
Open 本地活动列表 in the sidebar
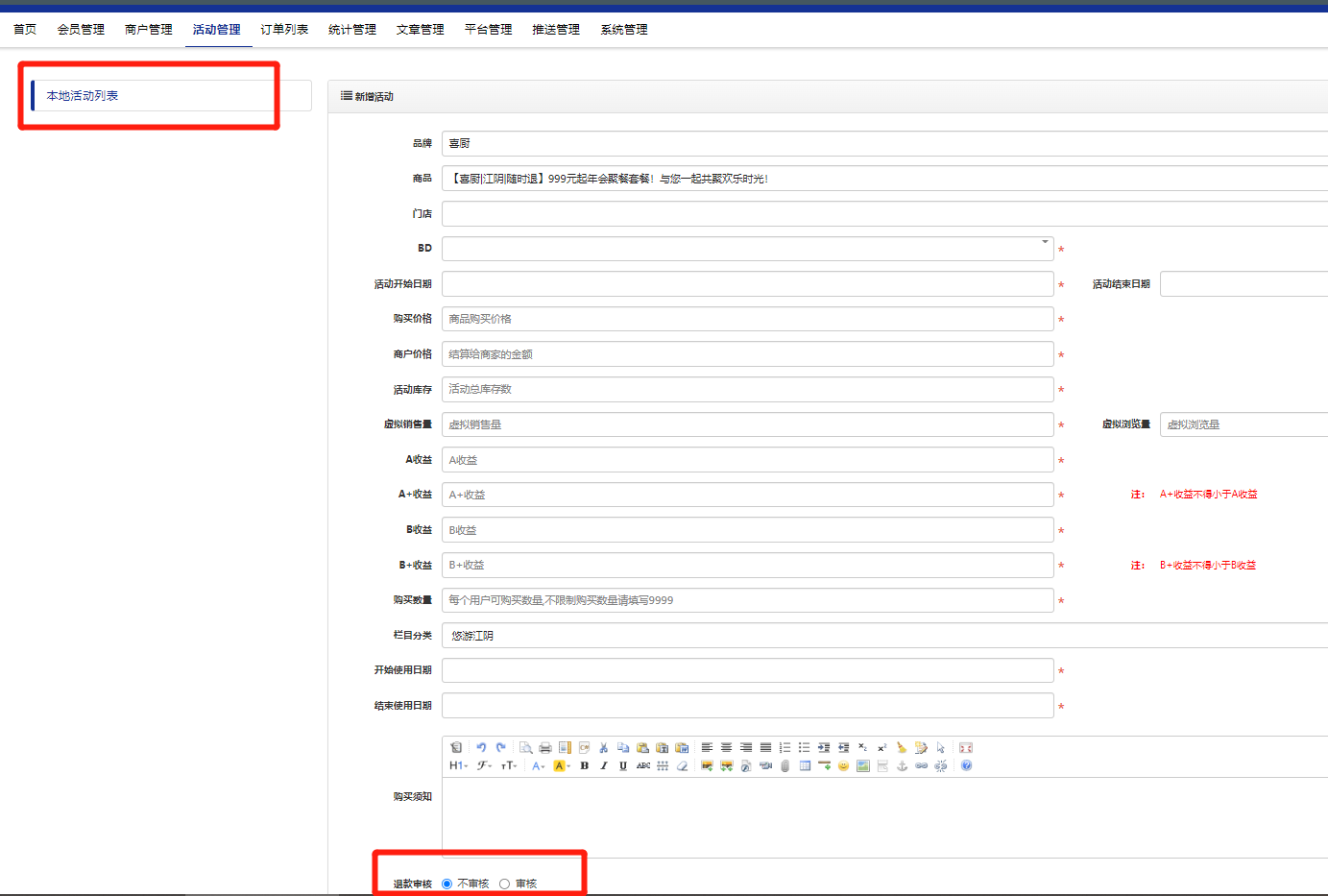point(171,96)
